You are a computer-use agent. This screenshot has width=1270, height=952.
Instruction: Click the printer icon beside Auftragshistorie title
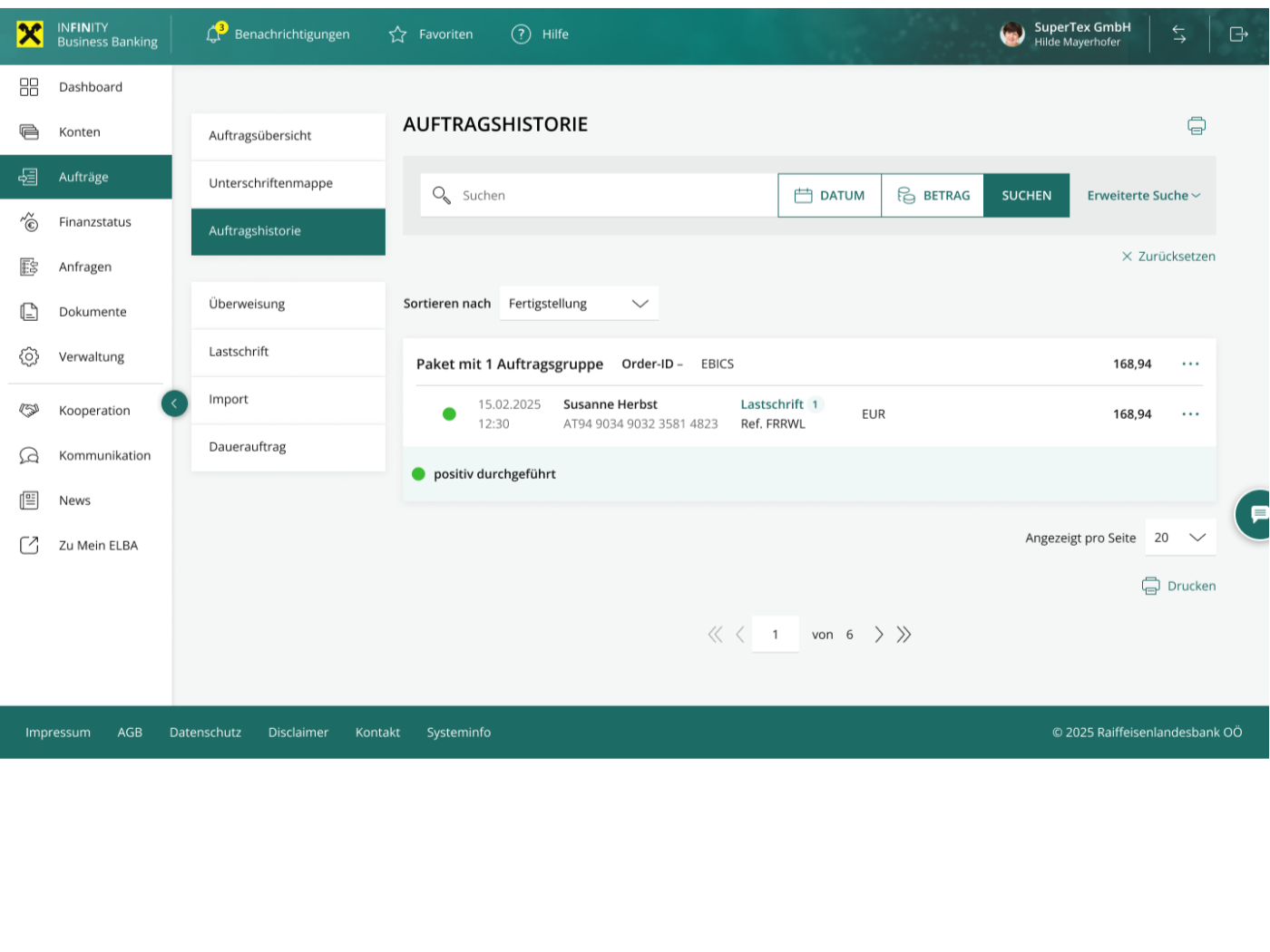coord(1196,126)
